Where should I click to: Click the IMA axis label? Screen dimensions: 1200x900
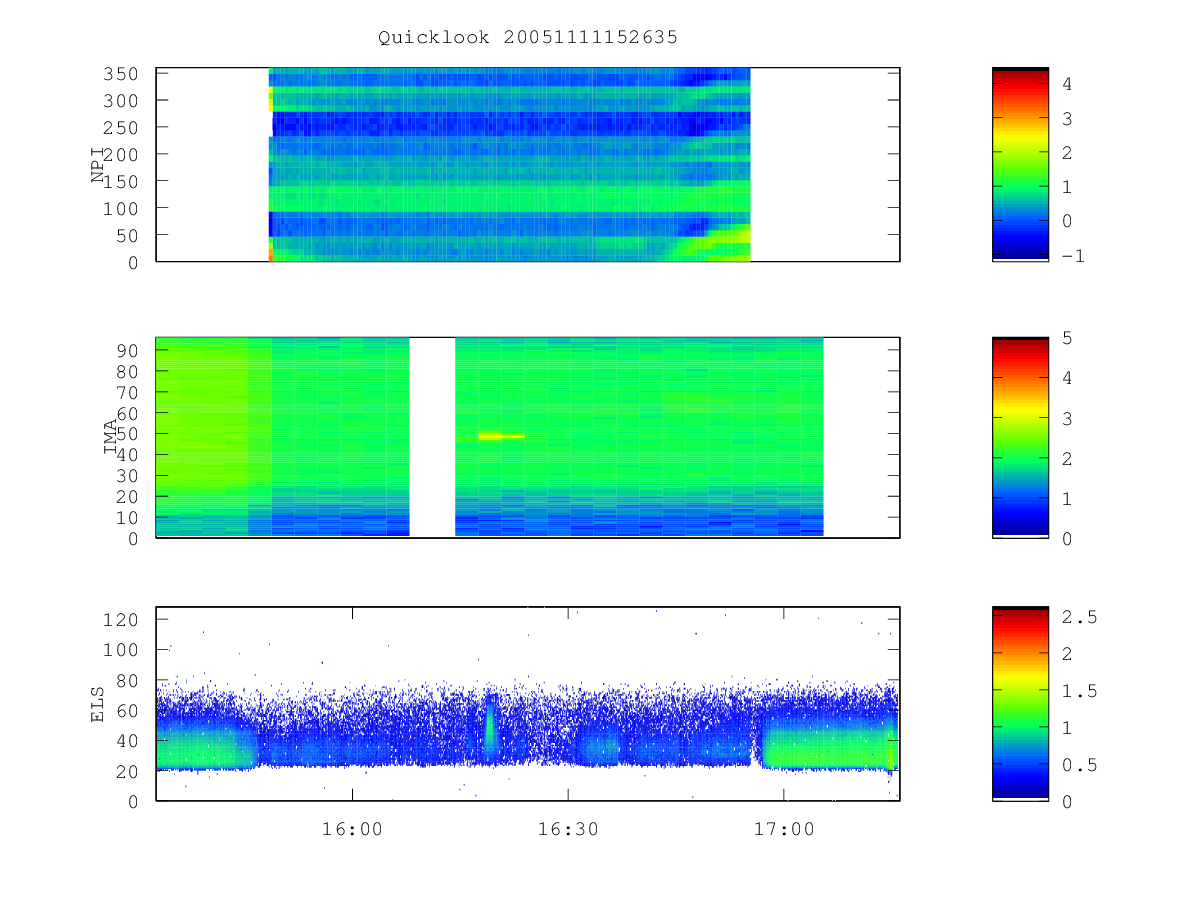111,438
